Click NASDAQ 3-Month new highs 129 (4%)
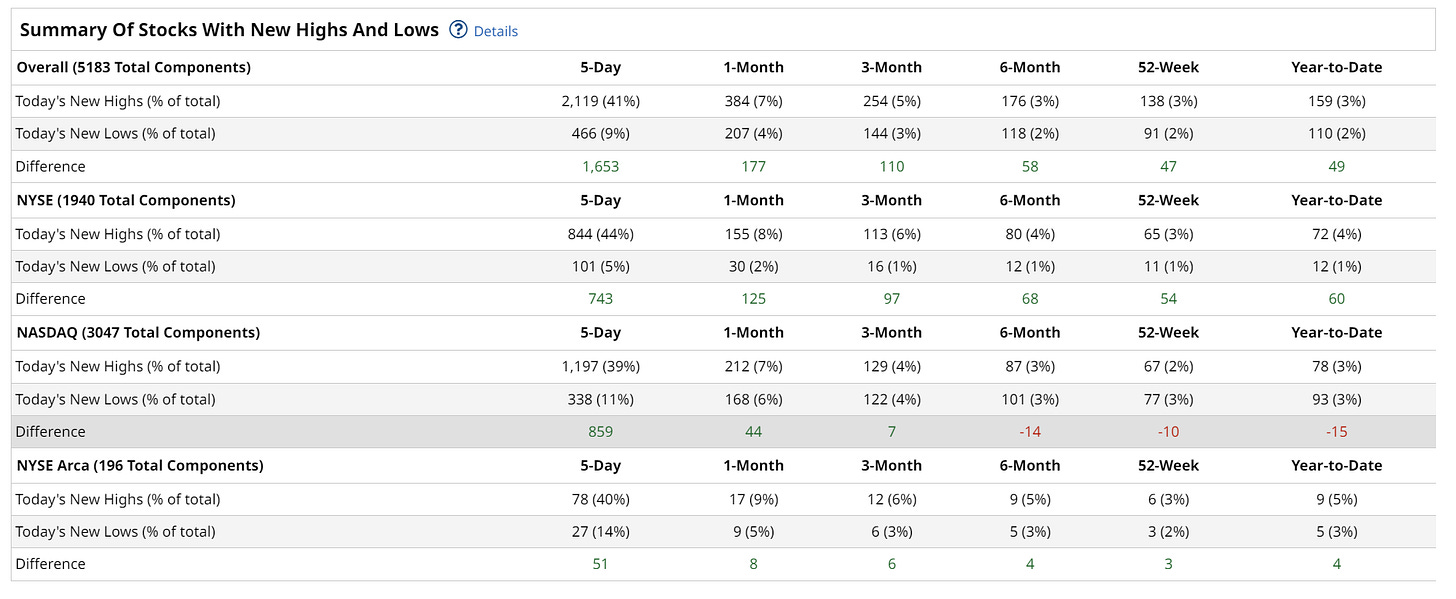Image resolution: width=1456 pixels, height=599 pixels. 892,367
